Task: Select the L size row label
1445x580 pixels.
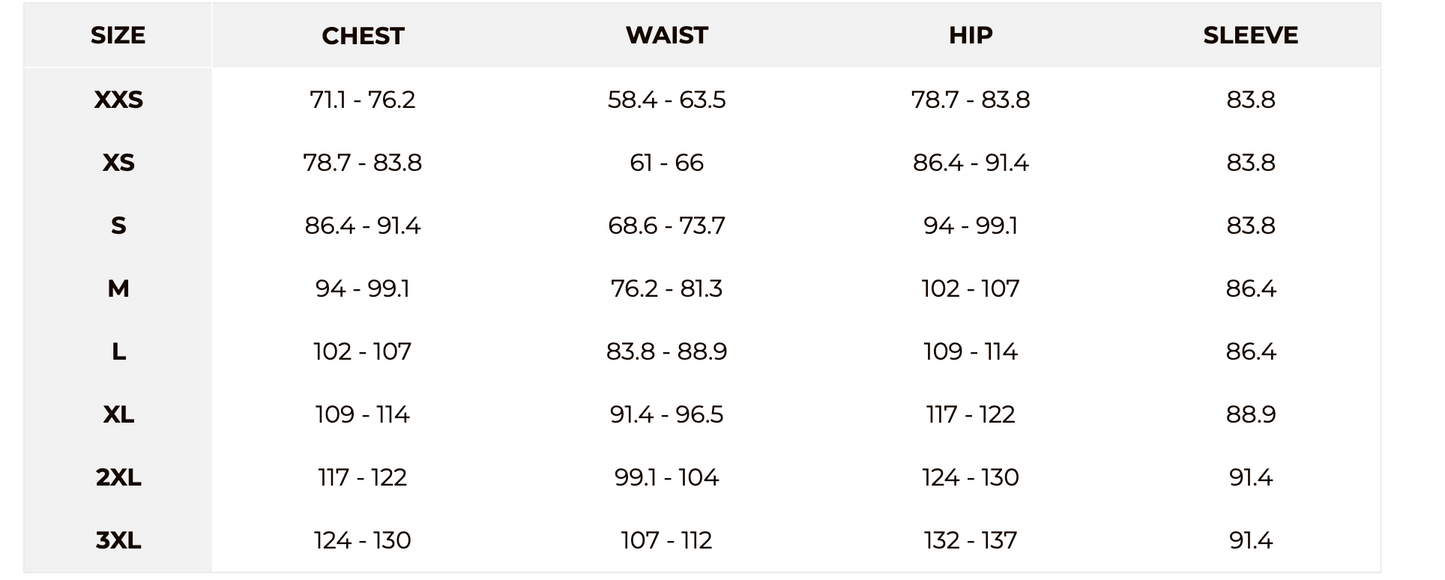Action: (x=118, y=352)
